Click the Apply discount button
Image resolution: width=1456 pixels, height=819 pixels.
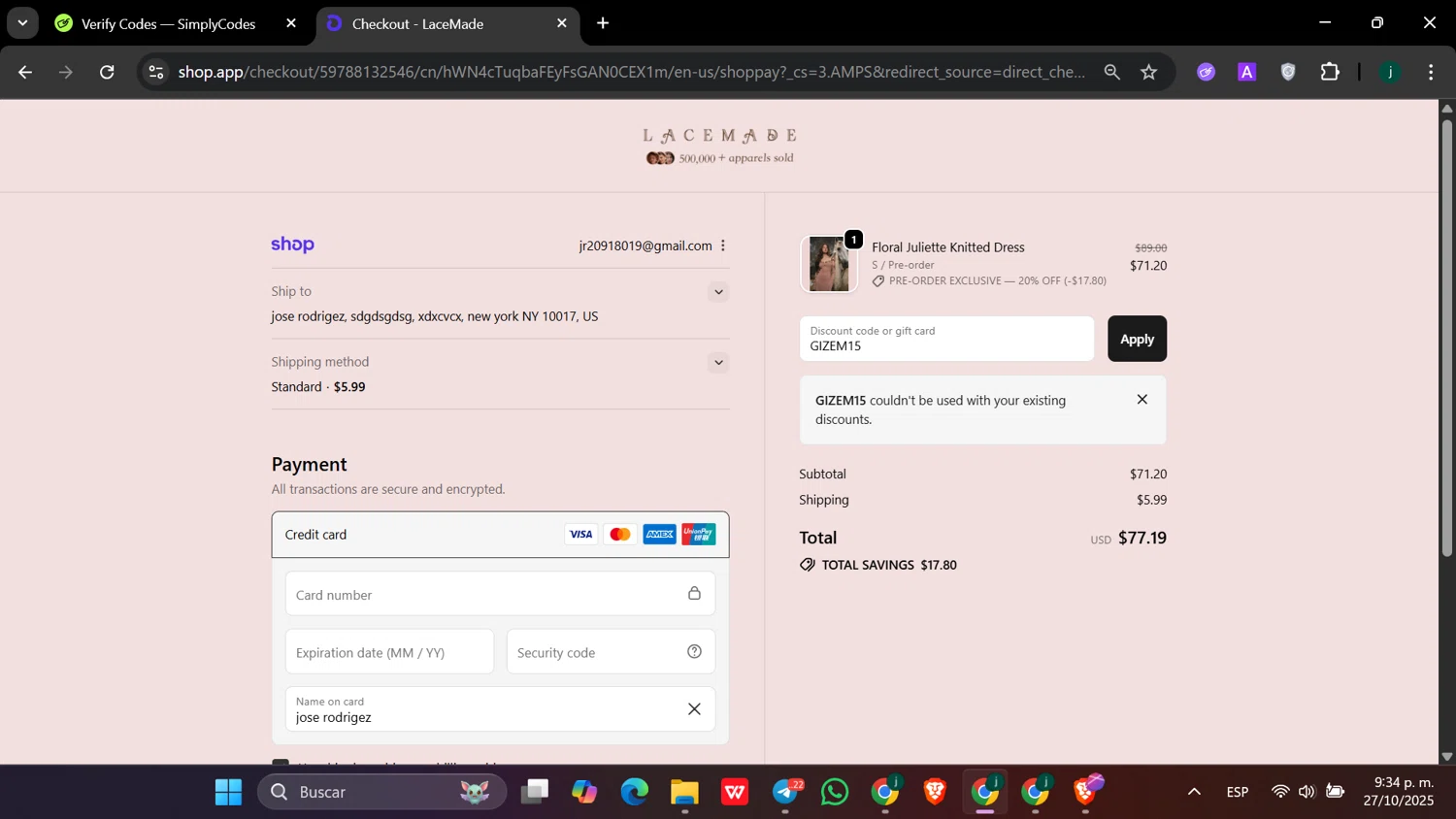click(x=1137, y=339)
